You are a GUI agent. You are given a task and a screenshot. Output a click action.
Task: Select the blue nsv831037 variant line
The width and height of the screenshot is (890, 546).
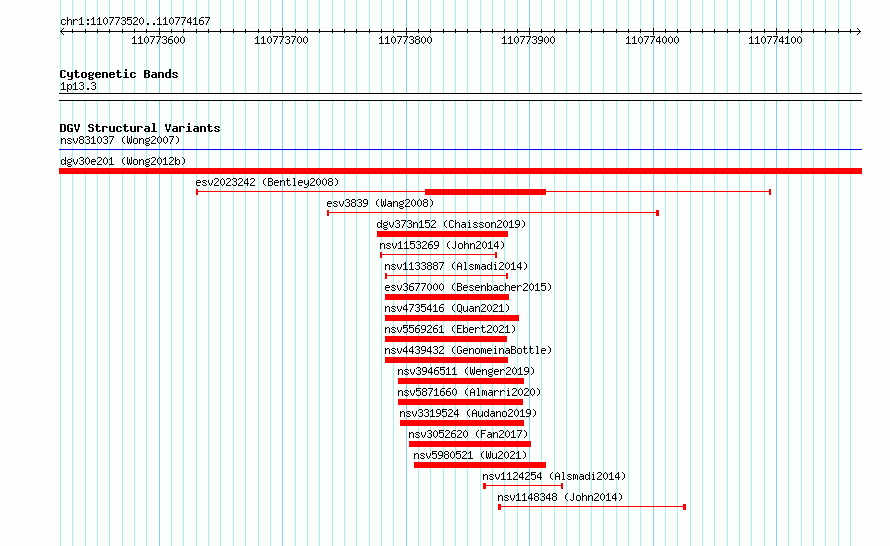460,150
